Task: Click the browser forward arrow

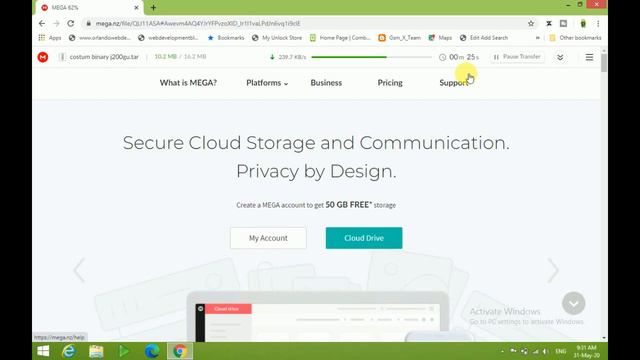Action: (56, 24)
